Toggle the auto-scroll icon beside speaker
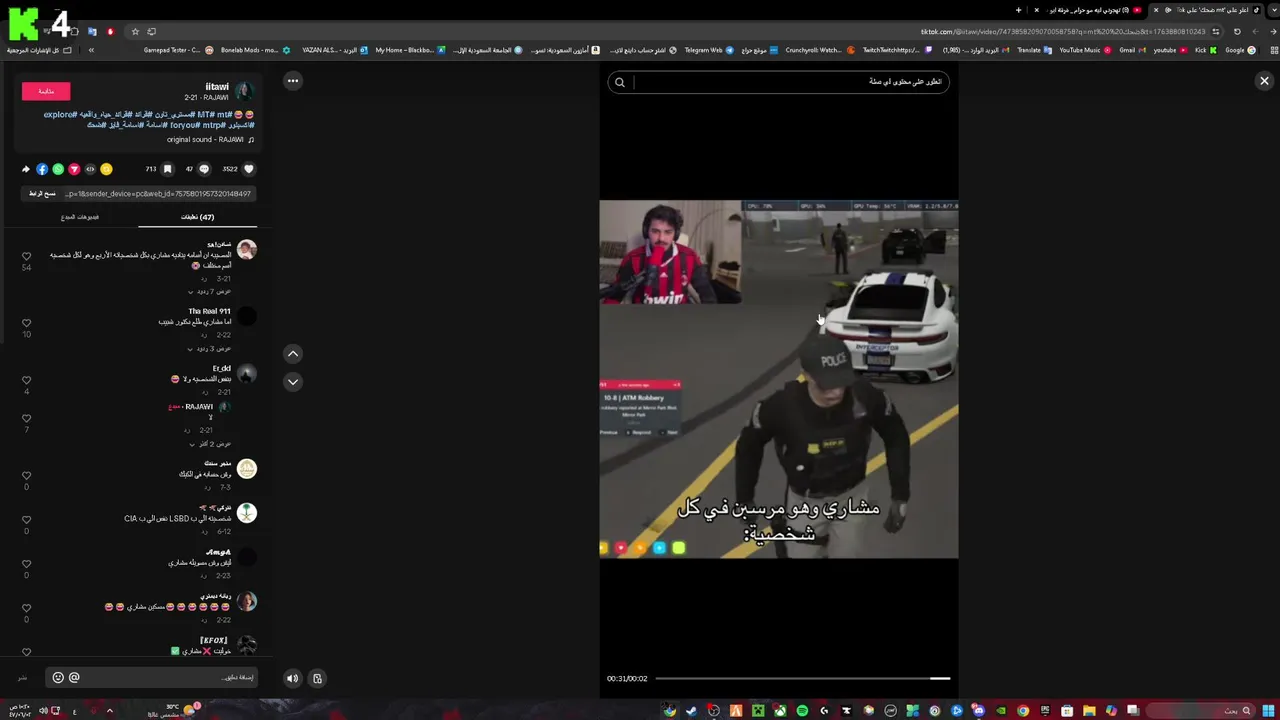This screenshot has height=720, width=1280. [317, 678]
